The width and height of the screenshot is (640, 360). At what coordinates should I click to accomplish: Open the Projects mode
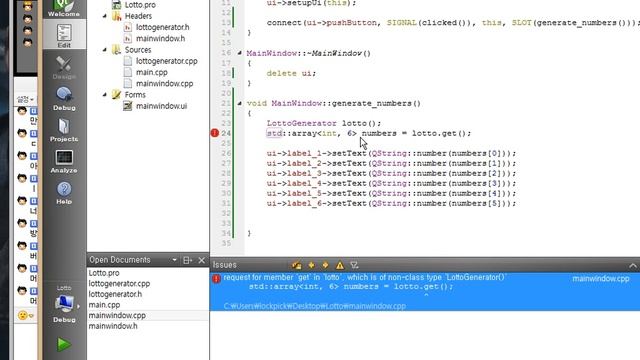pos(64,130)
